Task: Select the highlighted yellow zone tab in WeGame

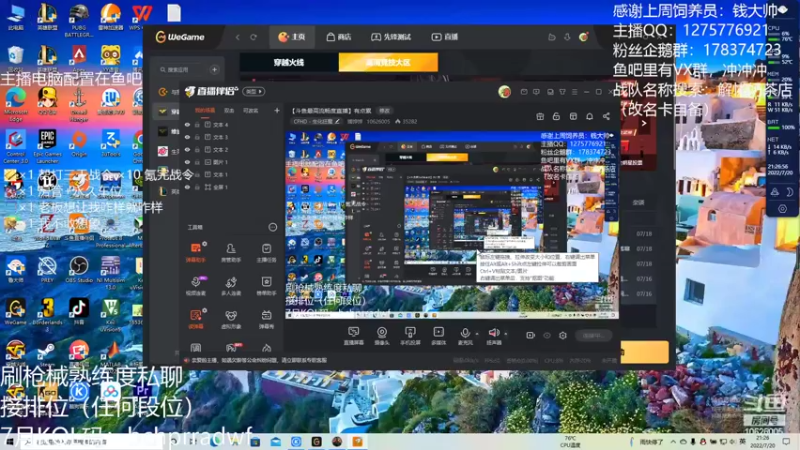Action: (x=388, y=62)
